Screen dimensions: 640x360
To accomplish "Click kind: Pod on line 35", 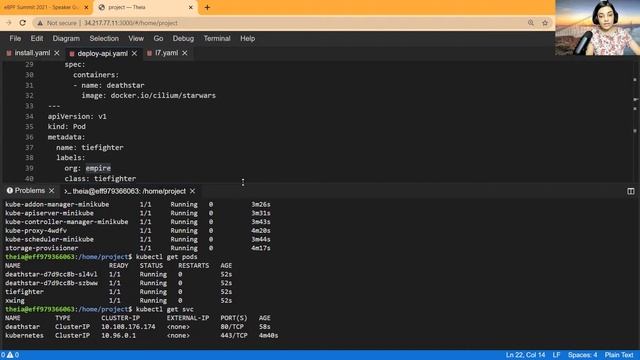I will [67, 127].
